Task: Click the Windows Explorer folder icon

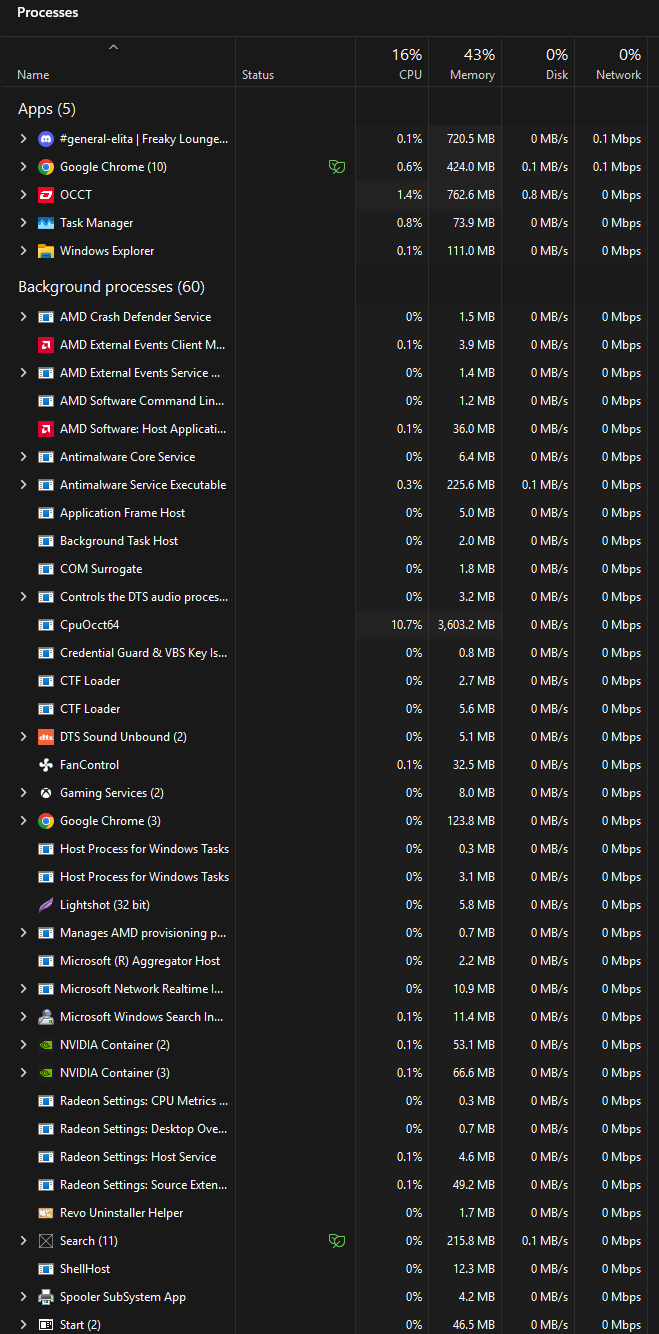Action: pyautogui.click(x=46, y=251)
